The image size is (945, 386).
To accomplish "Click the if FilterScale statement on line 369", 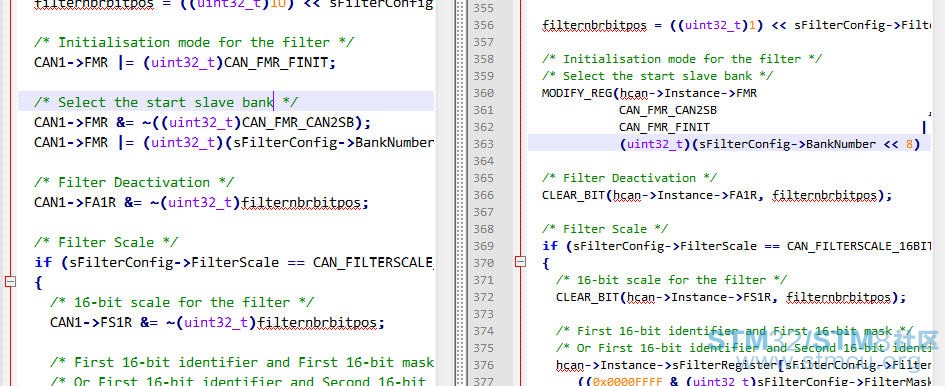I will [x=737, y=245].
